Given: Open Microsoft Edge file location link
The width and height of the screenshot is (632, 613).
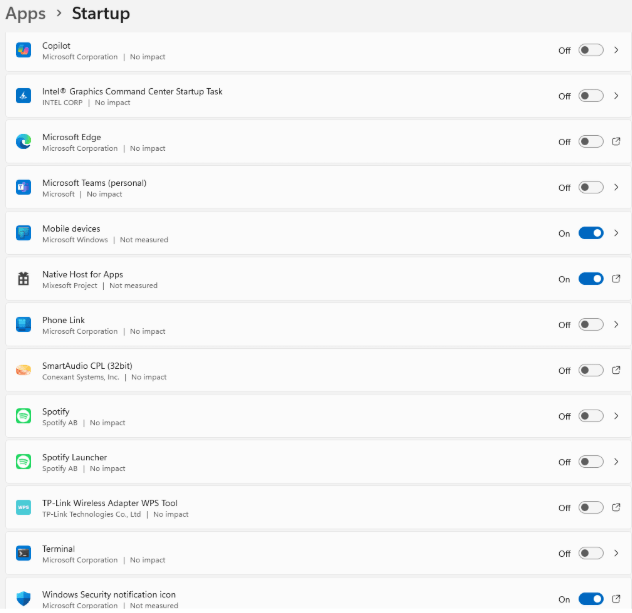Looking at the screenshot, I should (616, 142).
